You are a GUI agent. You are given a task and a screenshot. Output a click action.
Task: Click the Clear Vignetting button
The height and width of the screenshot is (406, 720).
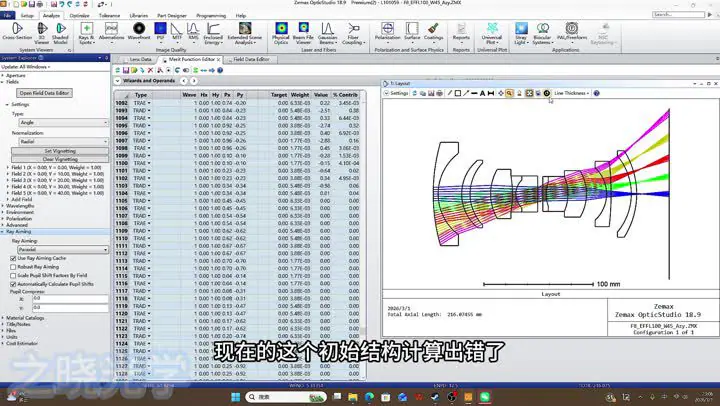[x=60, y=159]
